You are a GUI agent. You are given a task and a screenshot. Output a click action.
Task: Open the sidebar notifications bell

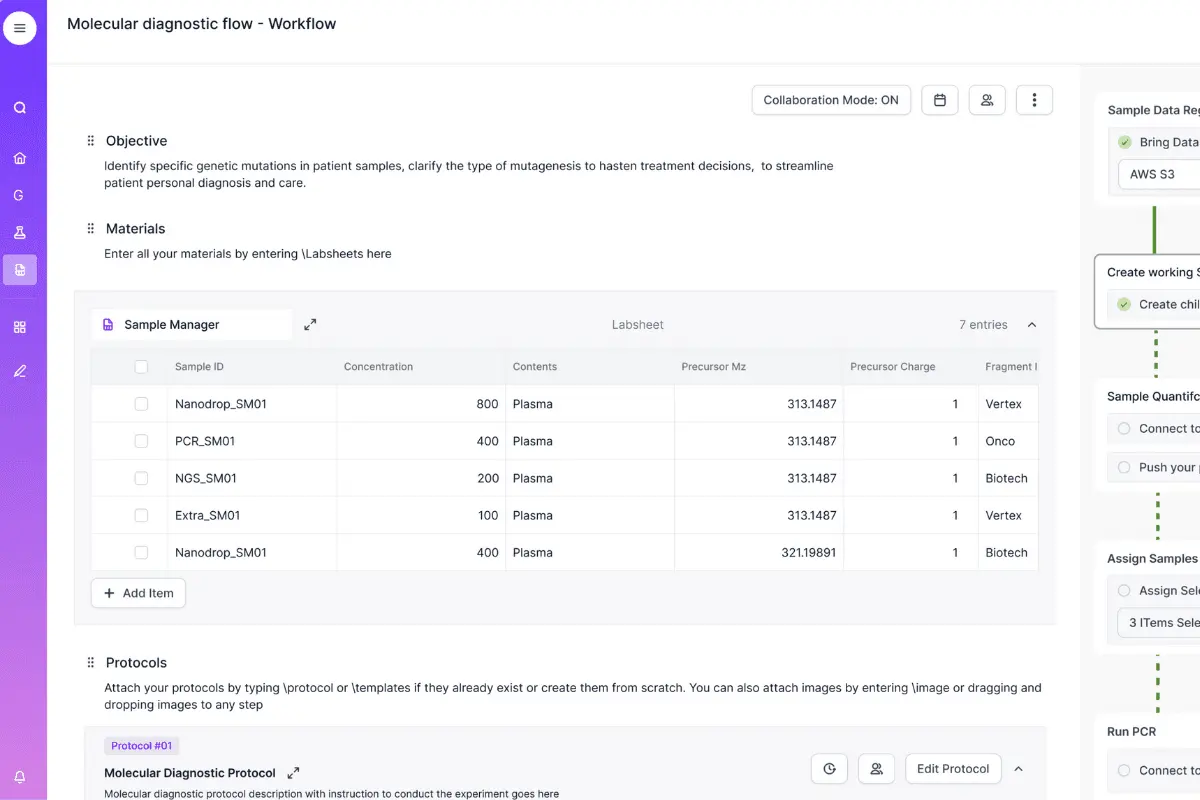point(20,777)
